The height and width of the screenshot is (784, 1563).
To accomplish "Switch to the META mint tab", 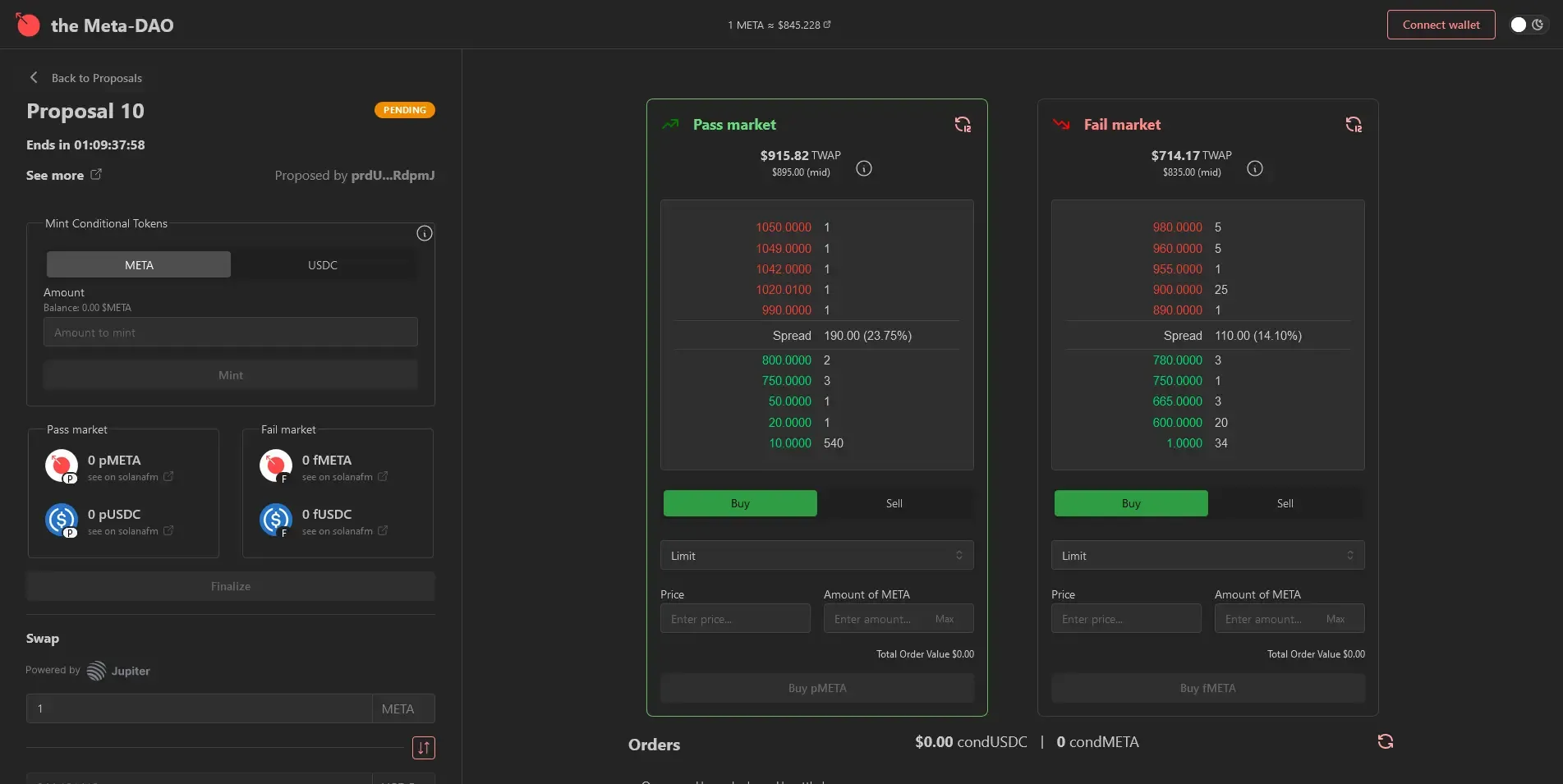I will point(138,264).
